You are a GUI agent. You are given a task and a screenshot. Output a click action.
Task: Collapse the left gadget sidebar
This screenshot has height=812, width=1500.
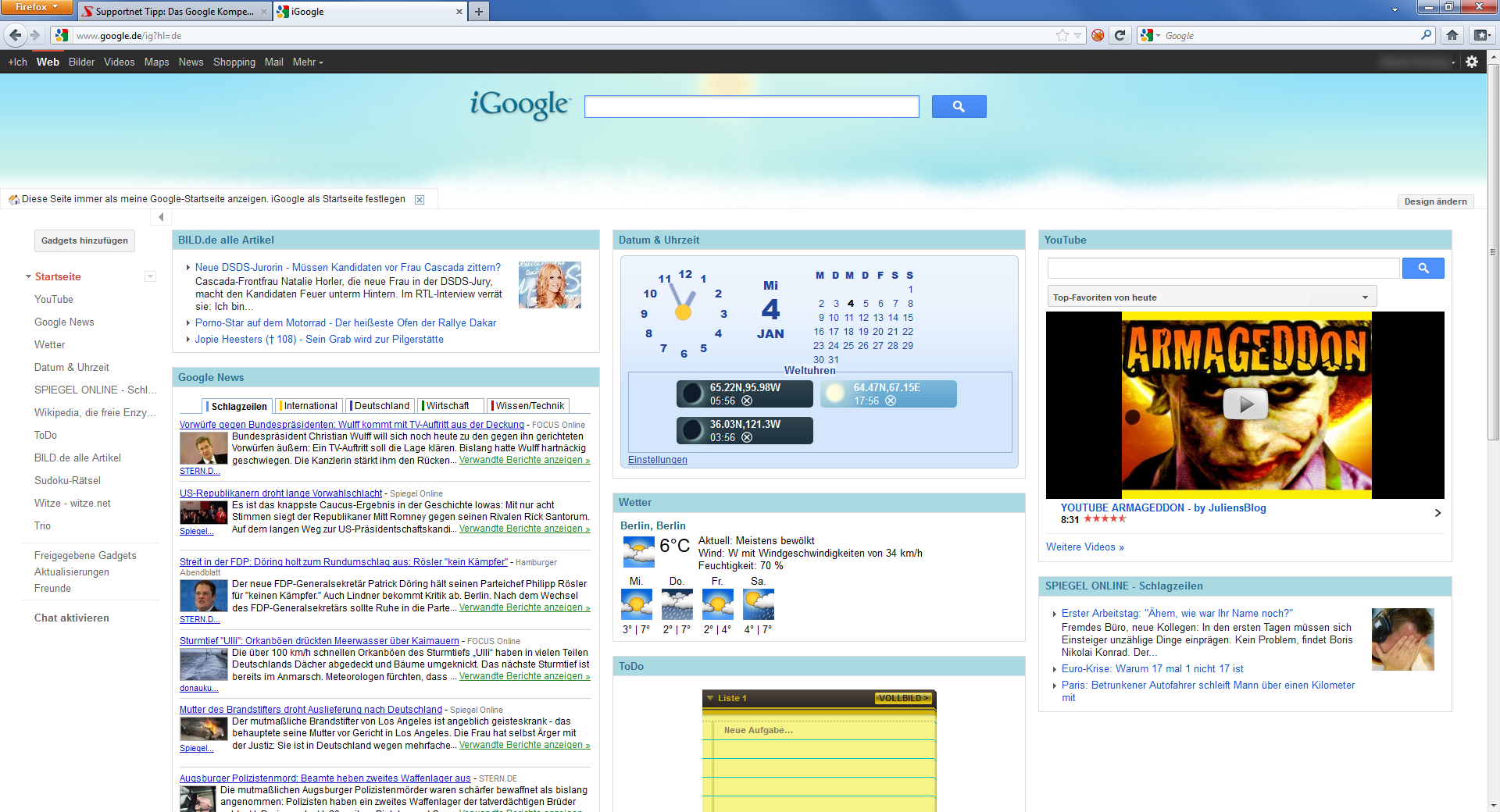coord(160,218)
